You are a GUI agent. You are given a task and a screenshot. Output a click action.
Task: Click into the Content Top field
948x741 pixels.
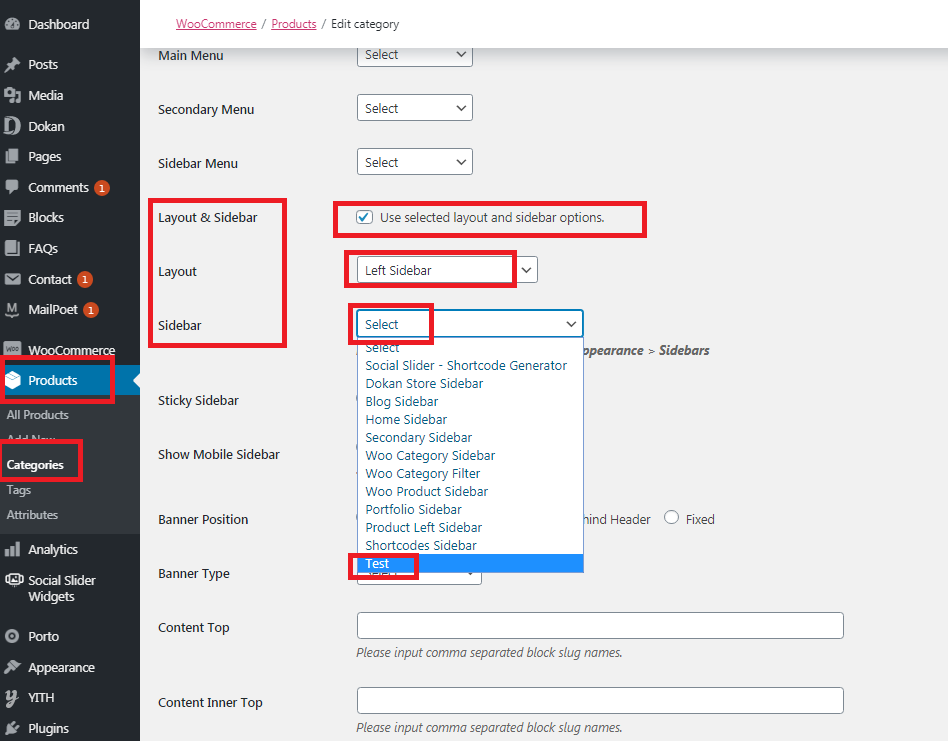tap(600, 626)
